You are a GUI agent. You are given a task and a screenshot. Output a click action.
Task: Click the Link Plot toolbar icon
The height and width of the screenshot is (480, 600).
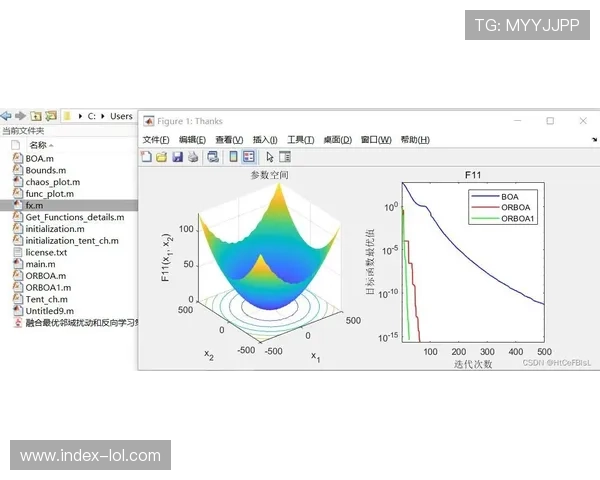tap(213, 157)
